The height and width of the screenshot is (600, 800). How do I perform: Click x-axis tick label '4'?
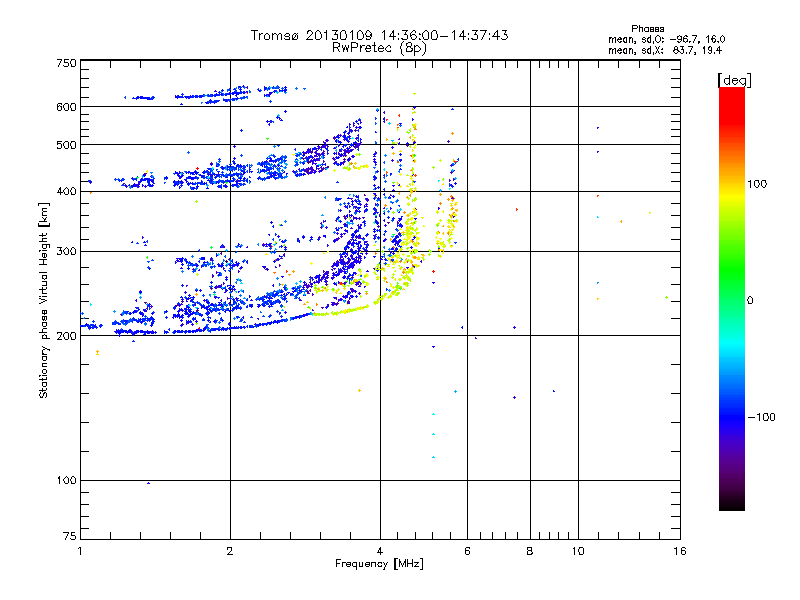[380, 551]
